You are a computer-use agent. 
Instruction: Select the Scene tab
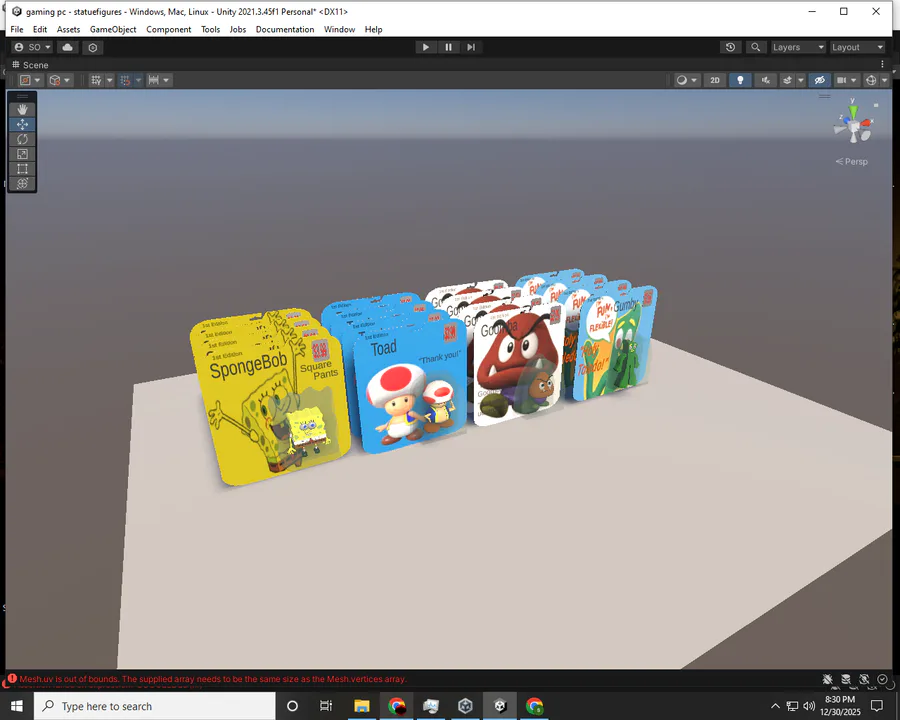tap(30, 65)
